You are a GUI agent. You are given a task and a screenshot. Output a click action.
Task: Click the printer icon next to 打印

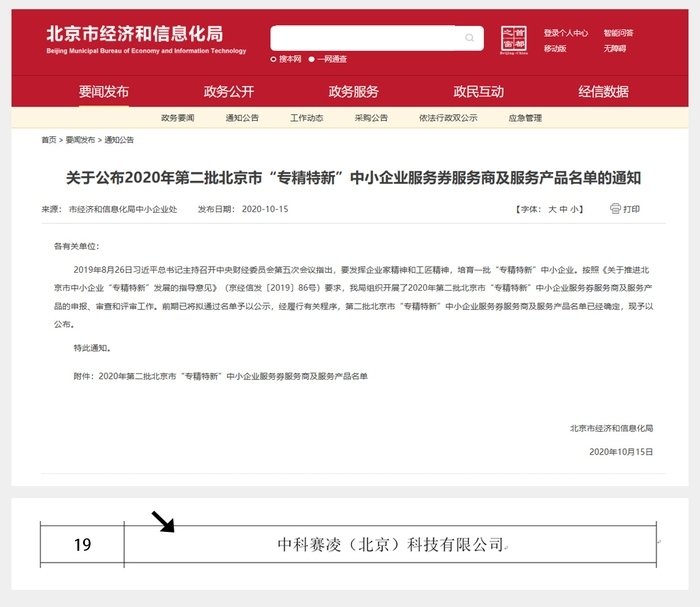615,208
